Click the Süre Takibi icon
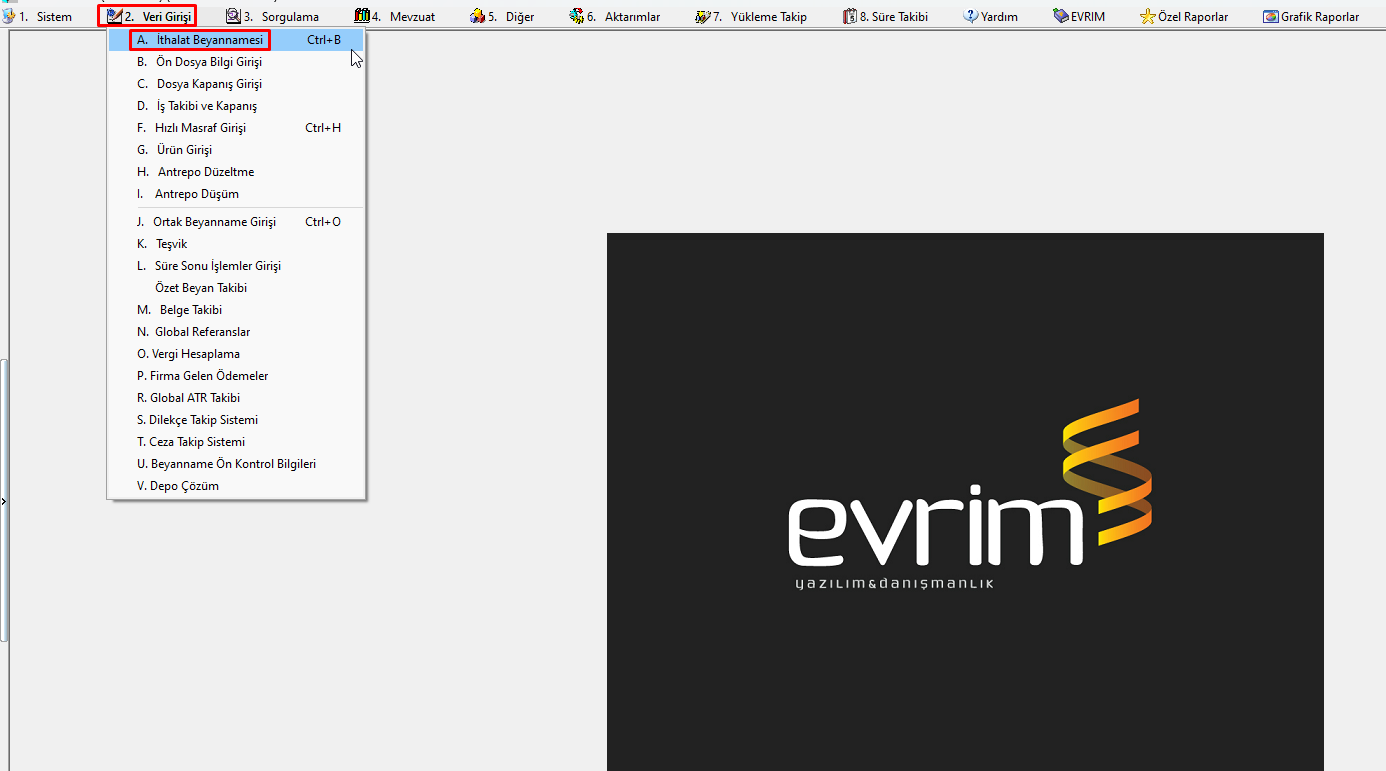The width and height of the screenshot is (1386, 771). pos(850,16)
